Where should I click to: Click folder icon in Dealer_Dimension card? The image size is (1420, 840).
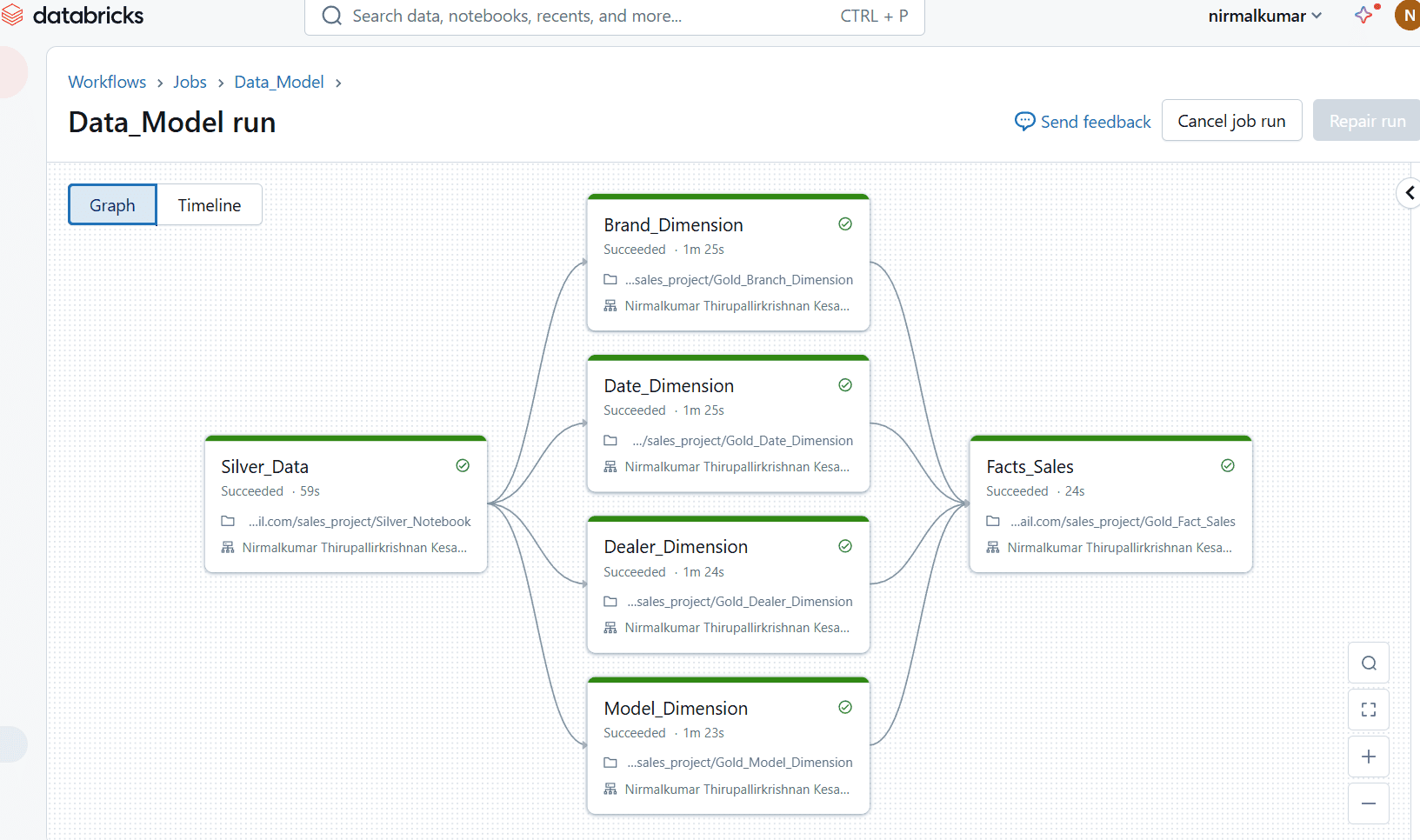tap(610, 602)
